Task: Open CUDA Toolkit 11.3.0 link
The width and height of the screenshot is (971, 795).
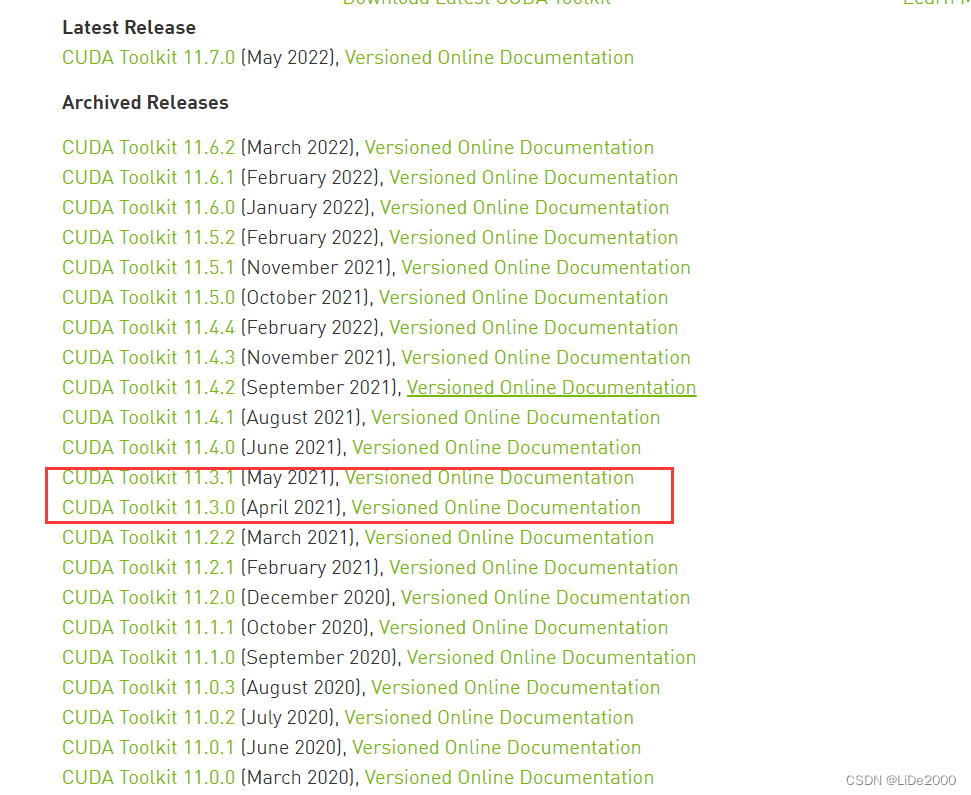Action: 149,508
